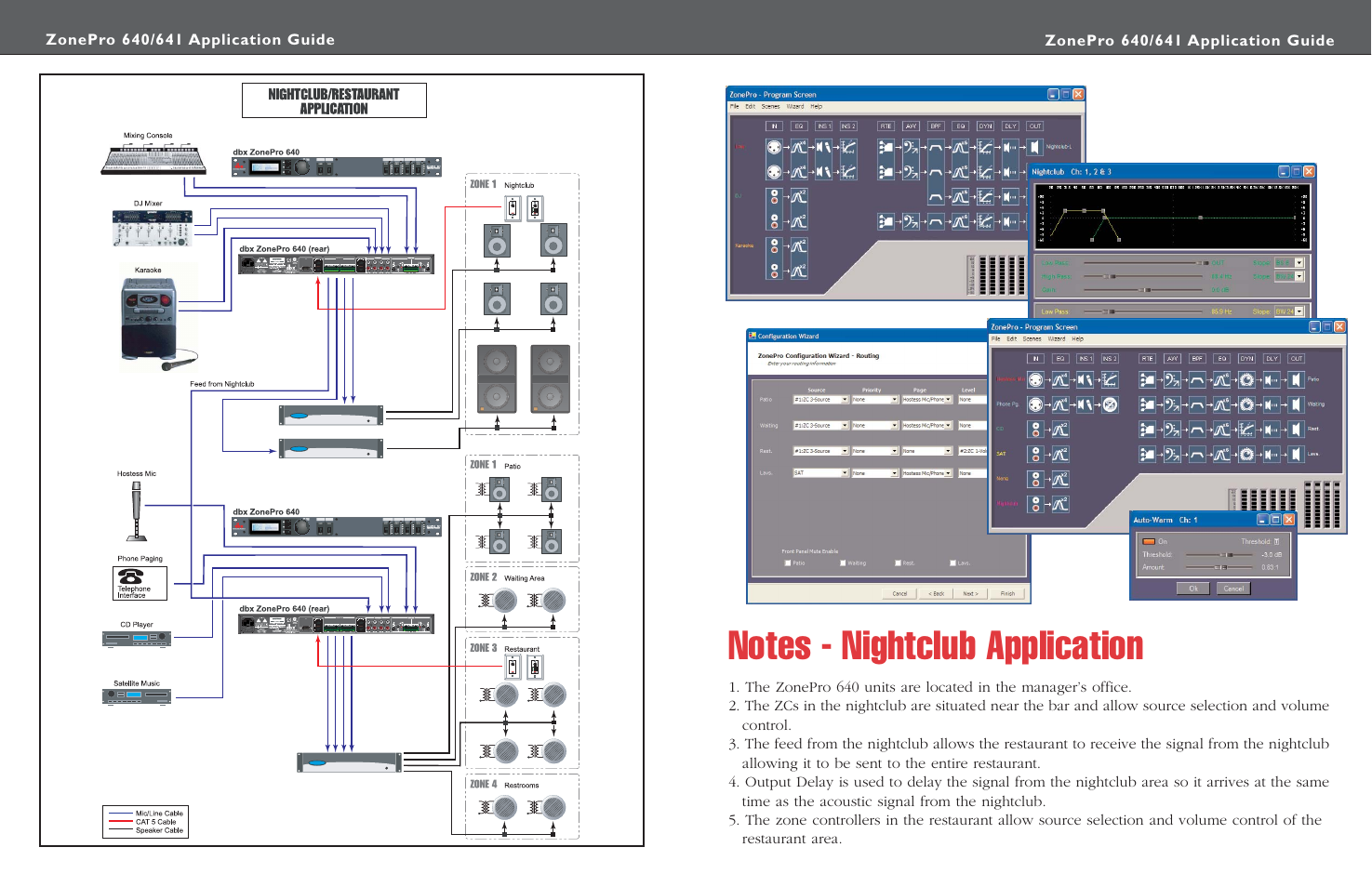Enable Rest. front panel mute checkbox
This screenshot has height=887, width=1372.
click(898, 563)
